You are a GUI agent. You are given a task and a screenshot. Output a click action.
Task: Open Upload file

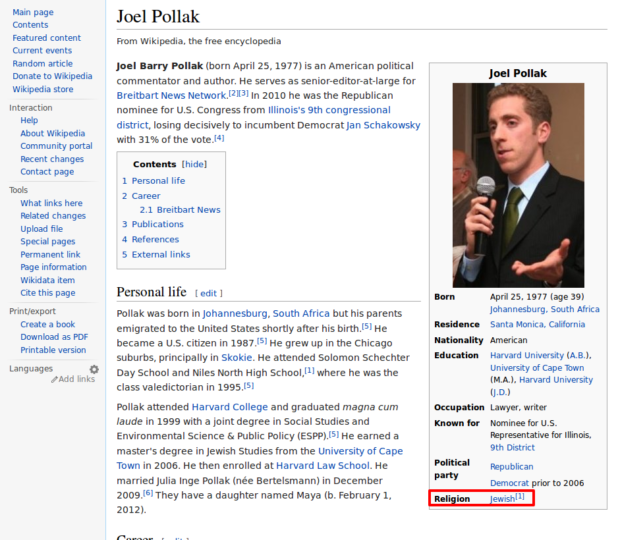42,229
